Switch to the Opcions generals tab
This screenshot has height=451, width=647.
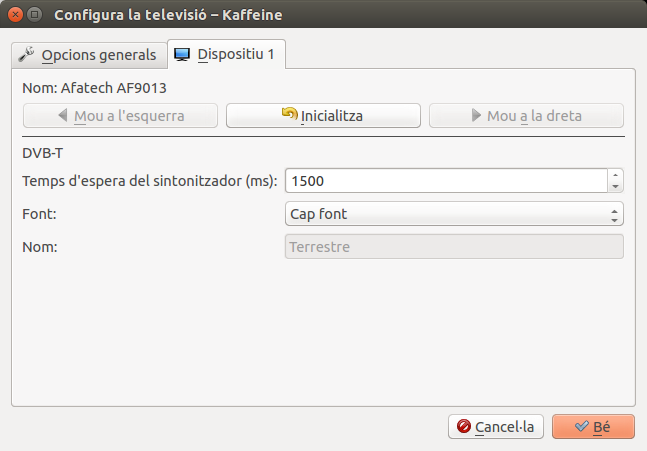[87, 54]
